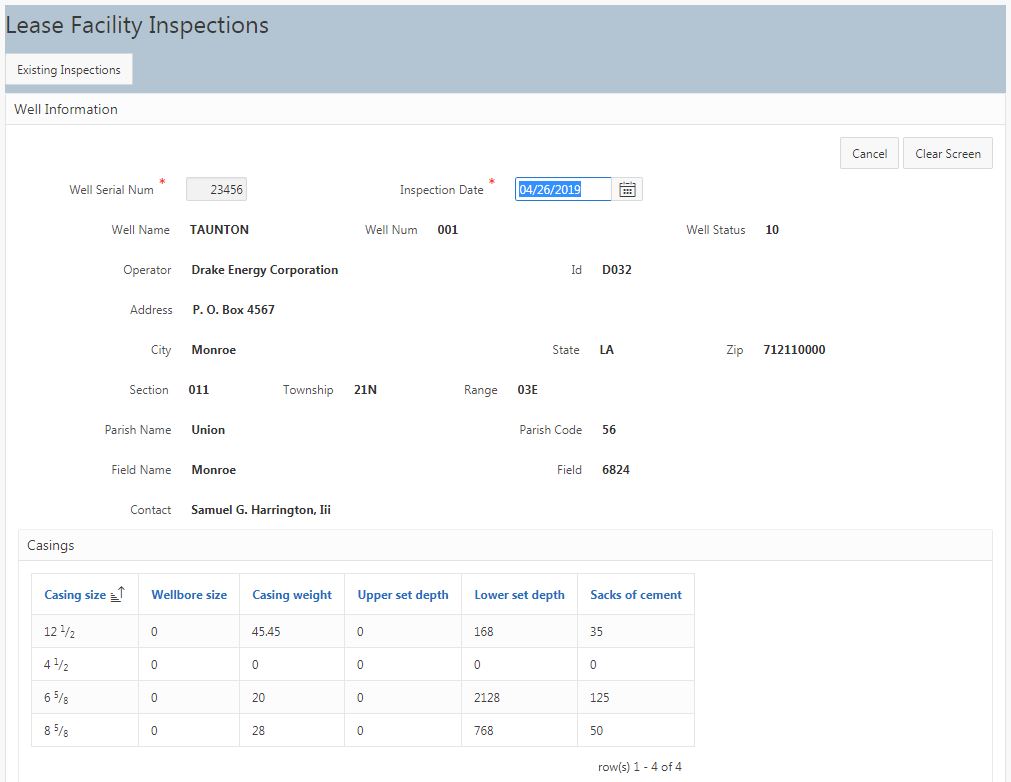Image resolution: width=1011 pixels, height=782 pixels.
Task: Open the Inspection Date calendar picker
Action: coord(627,190)
